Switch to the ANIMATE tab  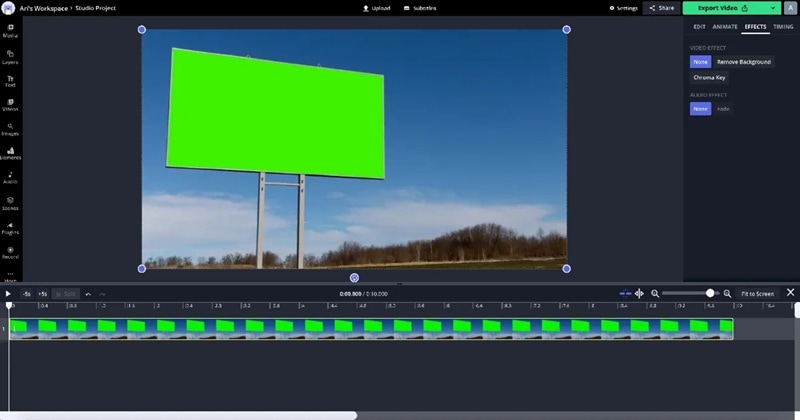point(725,27)
